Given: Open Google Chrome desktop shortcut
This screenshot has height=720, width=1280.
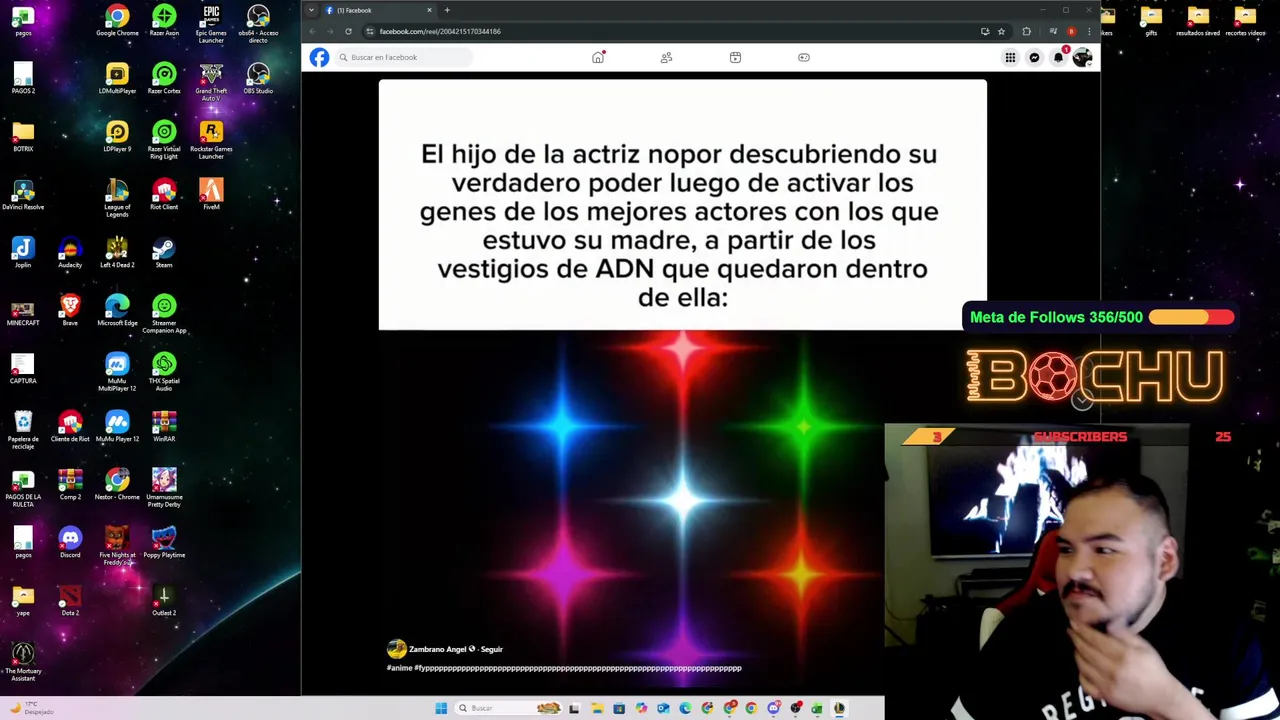Looking at the screenshot, I should point(117,20).
